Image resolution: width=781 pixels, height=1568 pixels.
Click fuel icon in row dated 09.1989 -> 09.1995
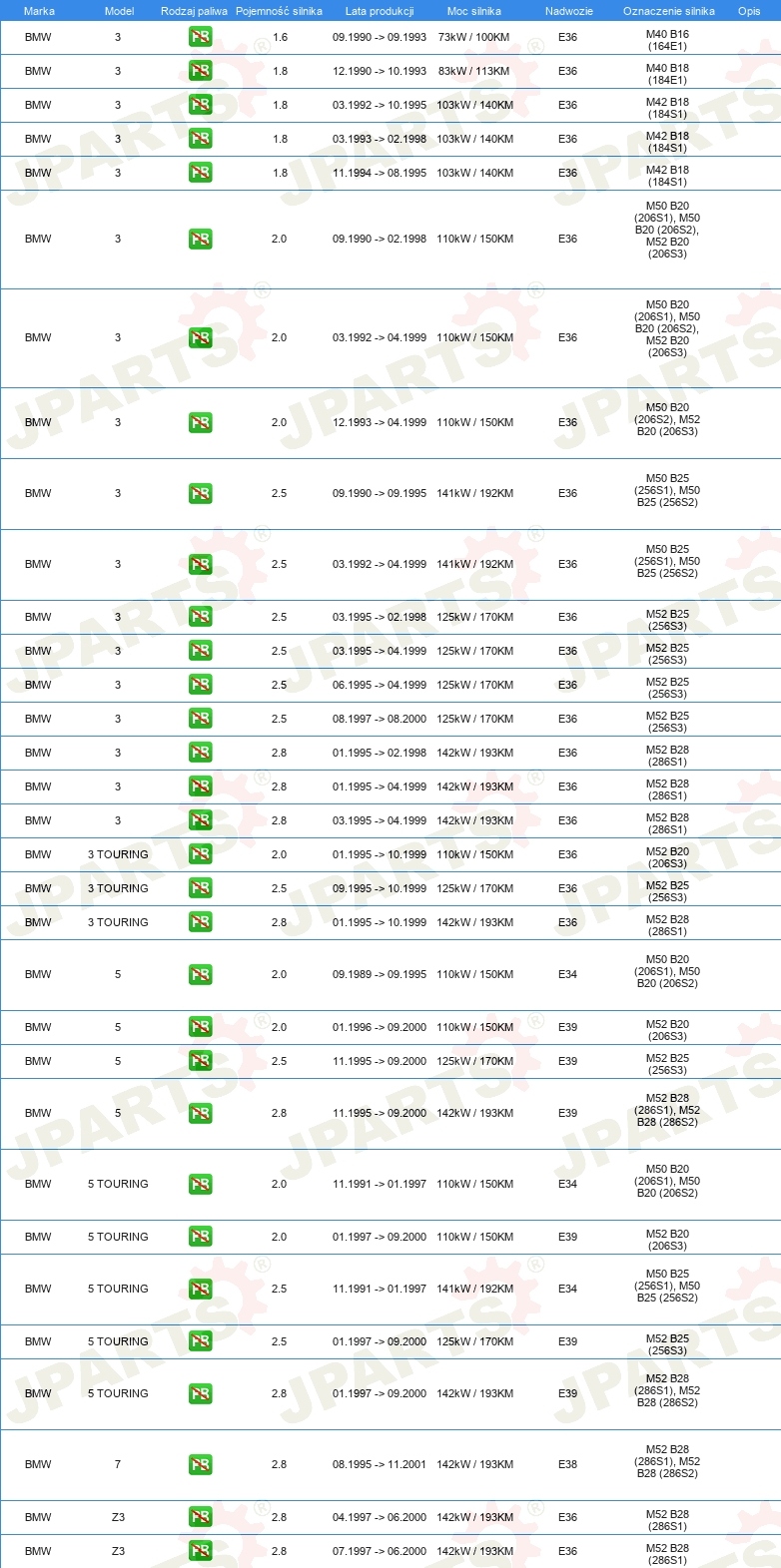coord(201,975)
